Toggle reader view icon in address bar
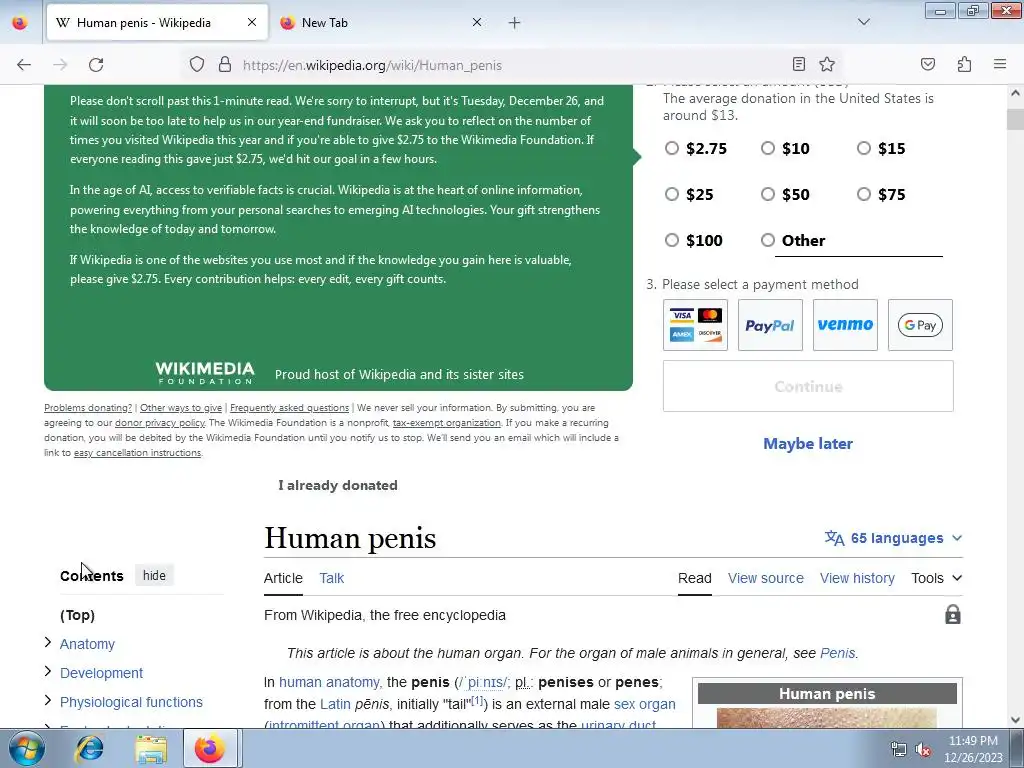Screen dimensions: 1024x768 pos(798,64)
